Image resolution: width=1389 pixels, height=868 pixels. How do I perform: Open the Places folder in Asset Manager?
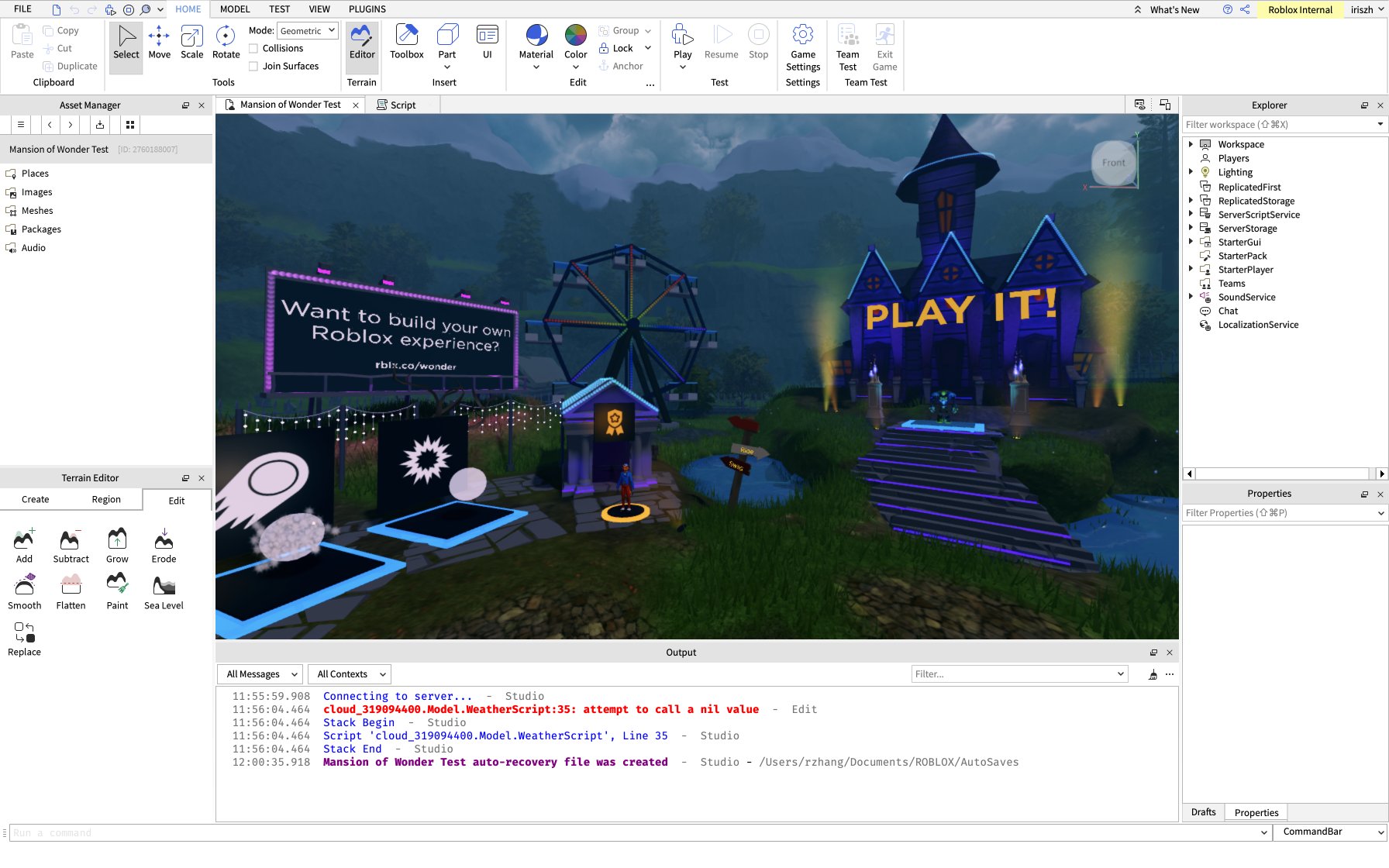[x=35, y=174]
